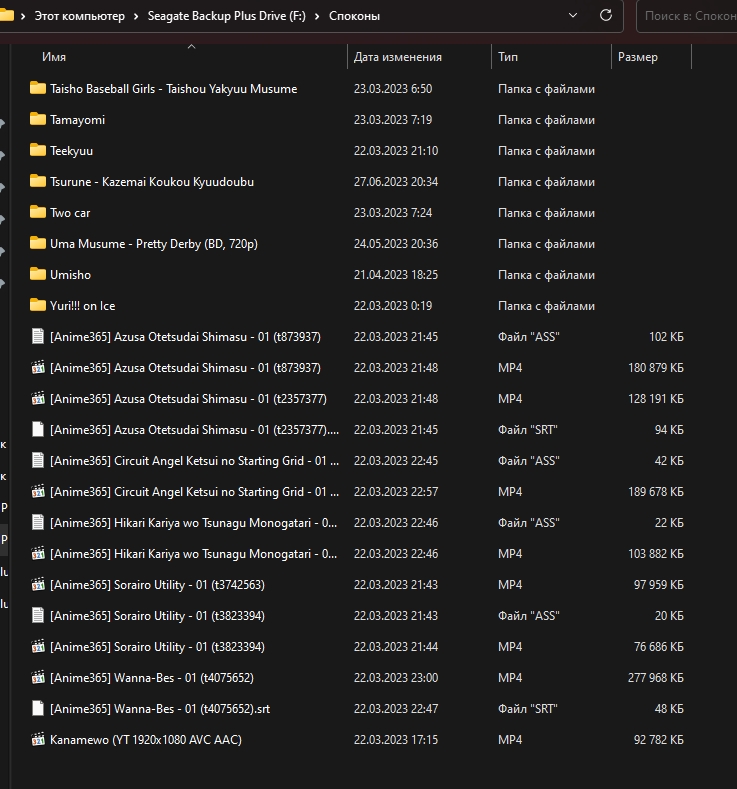Click the date 22.03.2023 22:57
This screenshot has height=789, width=737.
point(396,492)
